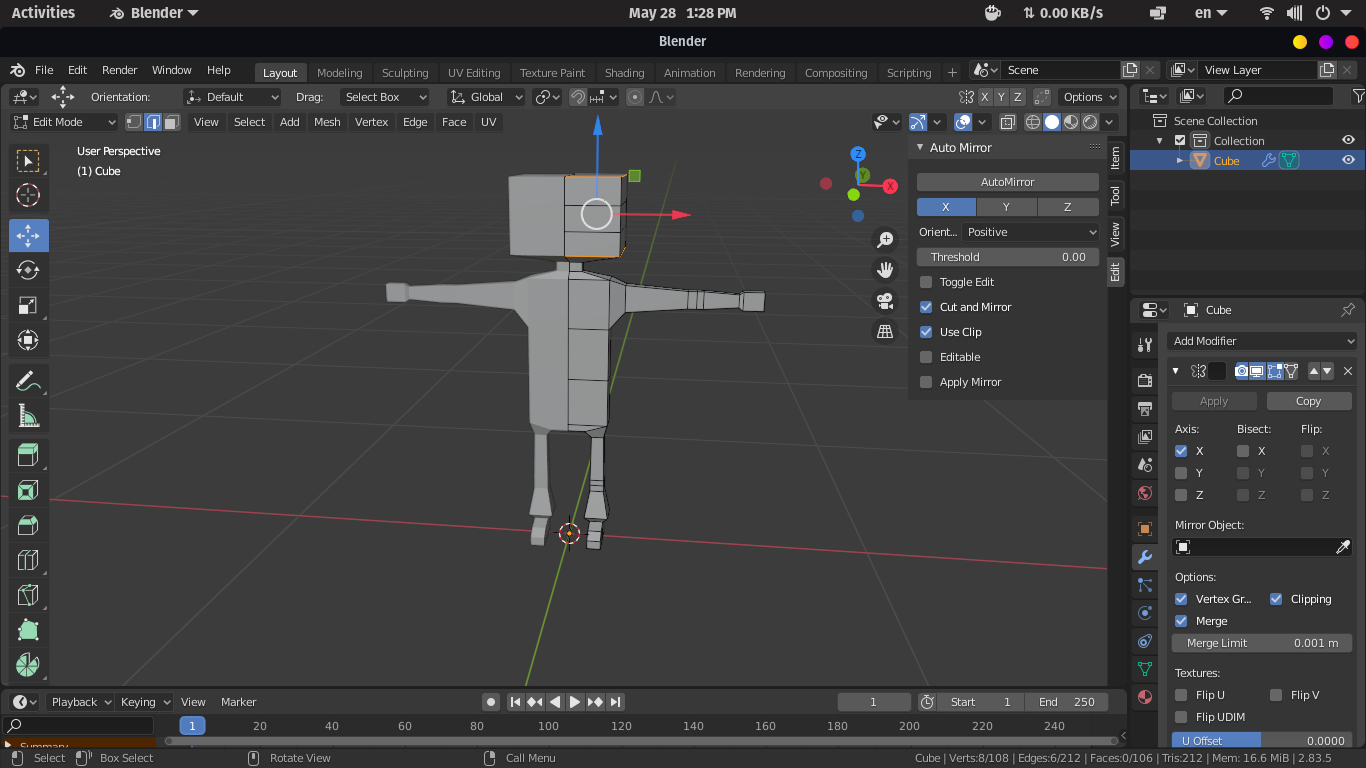Disable the Merge option checkbox
The width and height of the screenshot is (1366, 768).
pyautogui.click(x=1181, y=621)
